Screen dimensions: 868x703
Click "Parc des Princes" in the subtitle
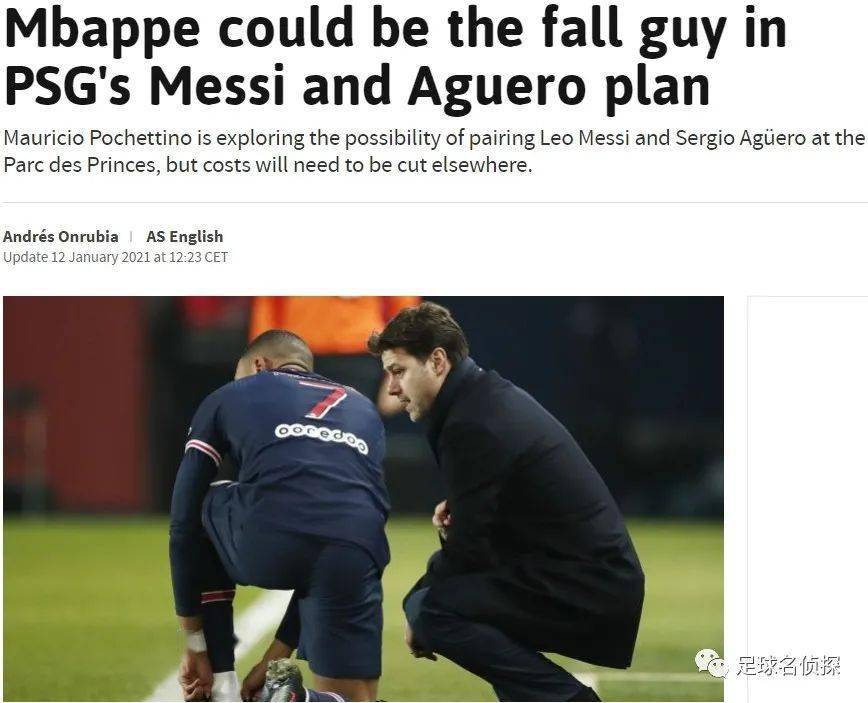tap(80, 165)
